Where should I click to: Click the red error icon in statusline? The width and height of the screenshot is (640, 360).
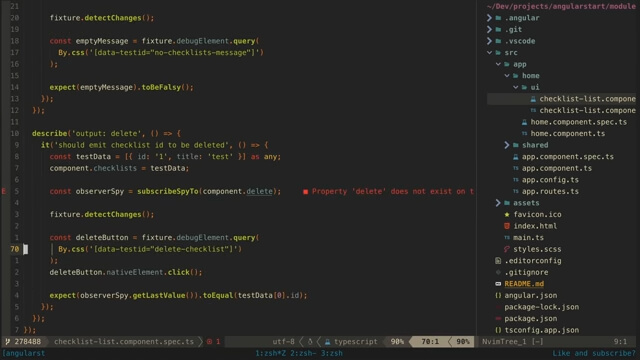pos(209,342)
